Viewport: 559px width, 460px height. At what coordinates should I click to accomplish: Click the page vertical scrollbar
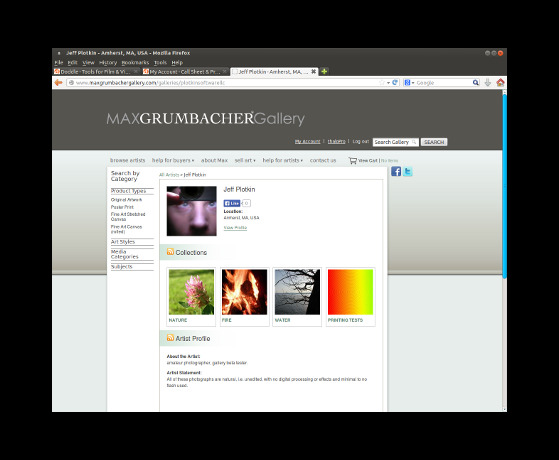pyautogui.click(x=504, y=185)
